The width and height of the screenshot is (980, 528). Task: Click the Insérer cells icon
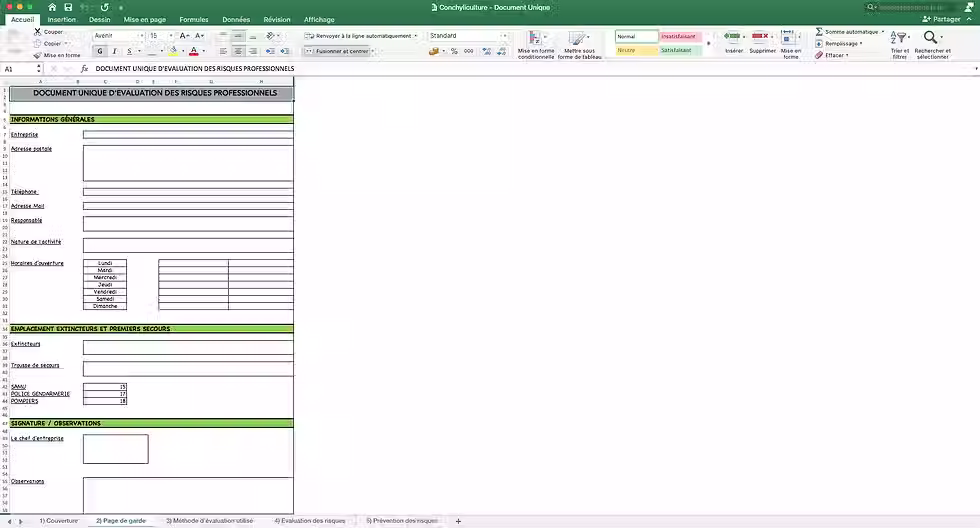coord(732,37)
